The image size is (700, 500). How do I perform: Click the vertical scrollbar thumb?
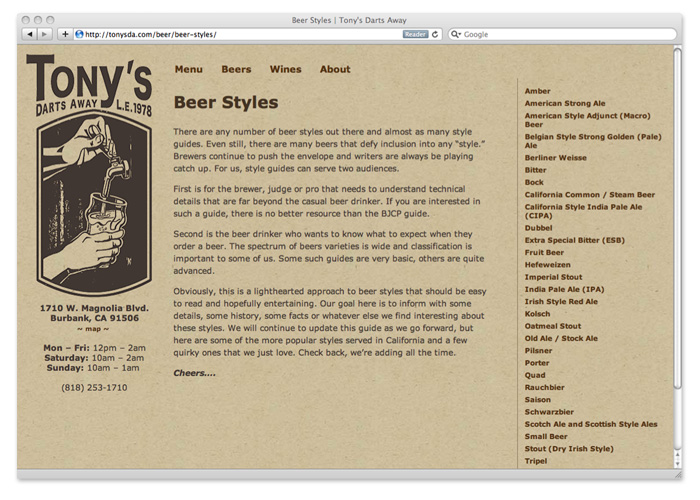[678, 219]
